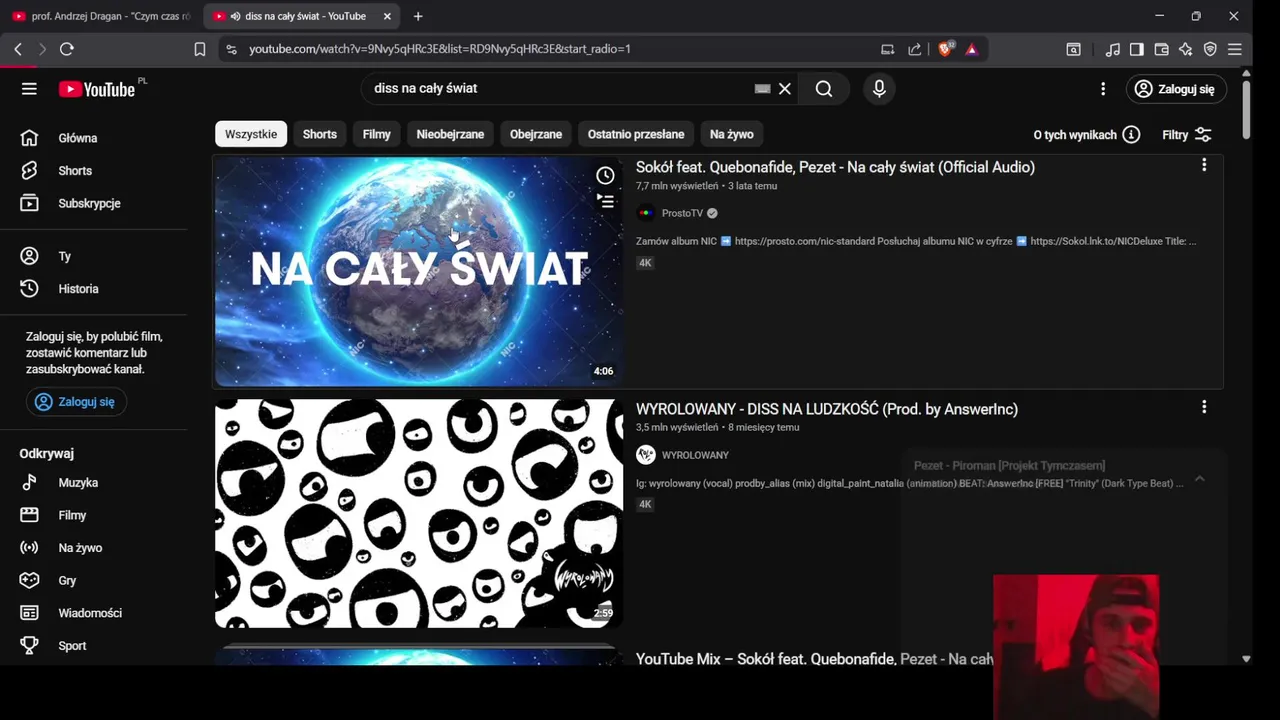Open the Brave VPN shield icon
The height and width of the screenshot is (720, 1280).
click(1210, 49)
